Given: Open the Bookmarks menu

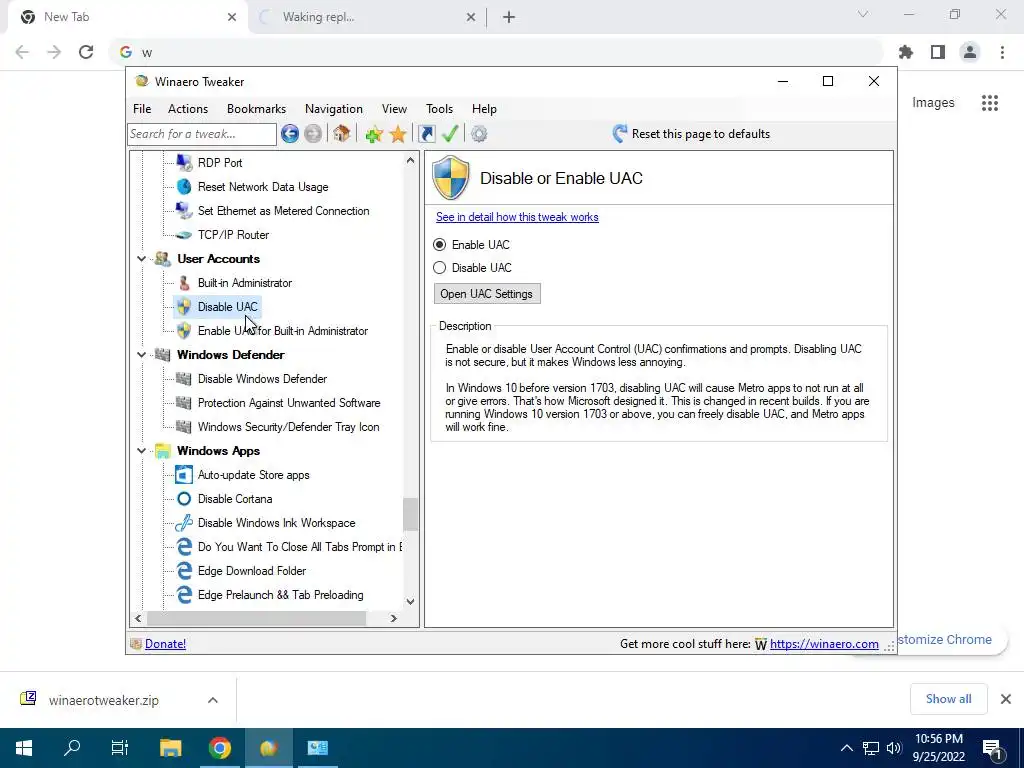Looking at the screenshot, I should pos(257,109).
